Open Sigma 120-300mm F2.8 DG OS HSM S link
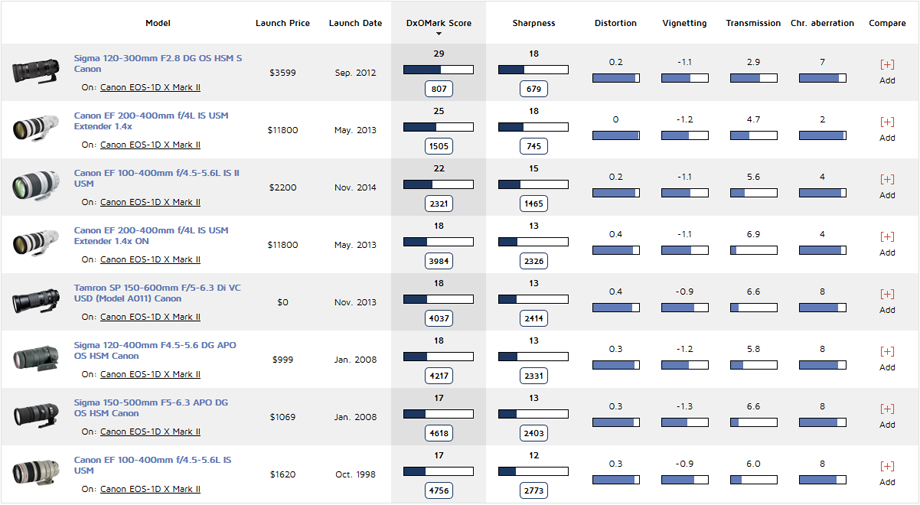This screenshot has height=505, width=920. tap(158, 63)
